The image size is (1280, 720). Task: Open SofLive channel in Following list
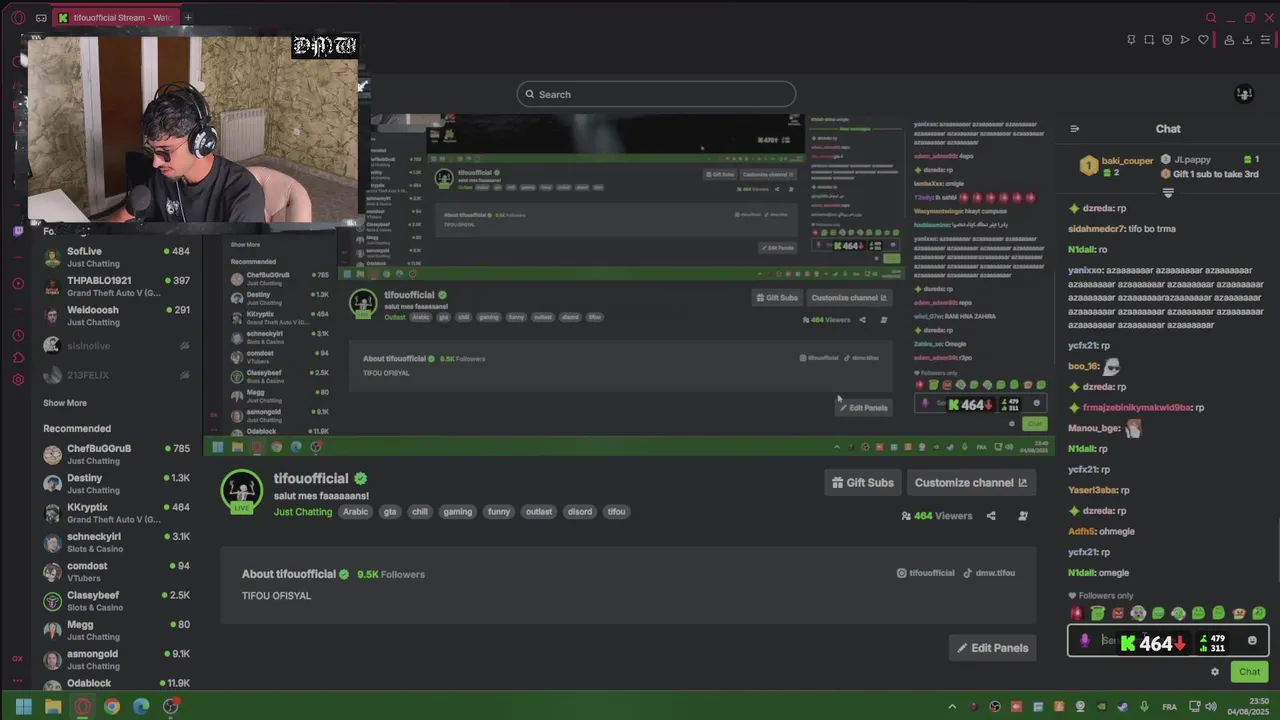click(x=116, y=257)
